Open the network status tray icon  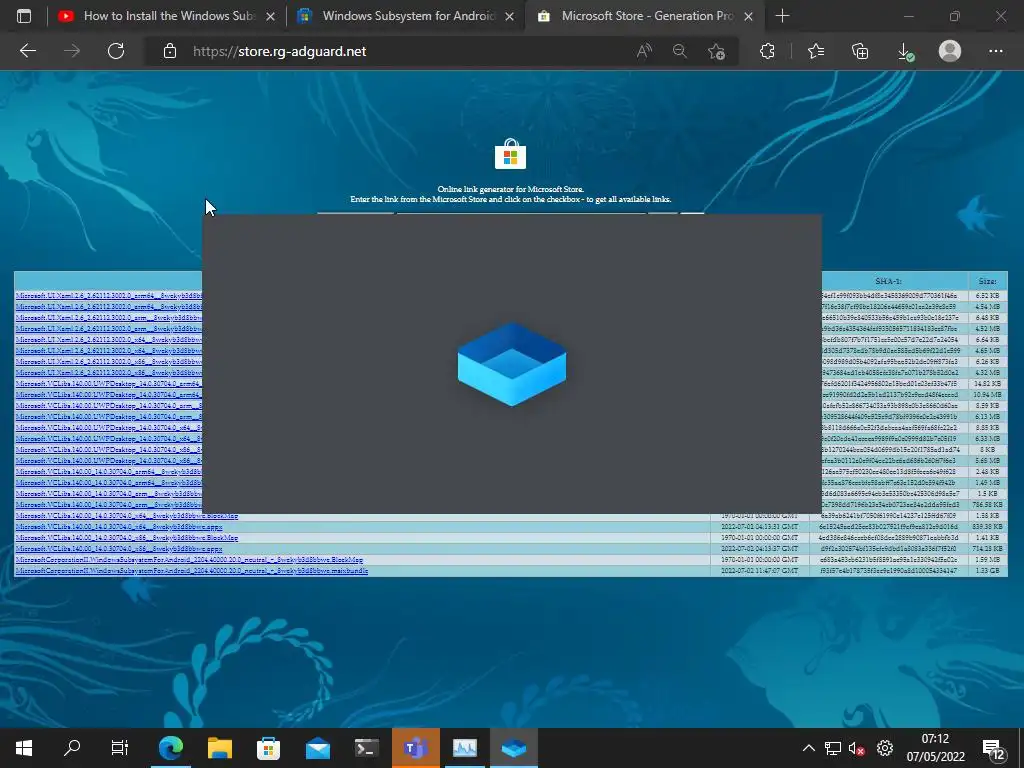(833, 748)
